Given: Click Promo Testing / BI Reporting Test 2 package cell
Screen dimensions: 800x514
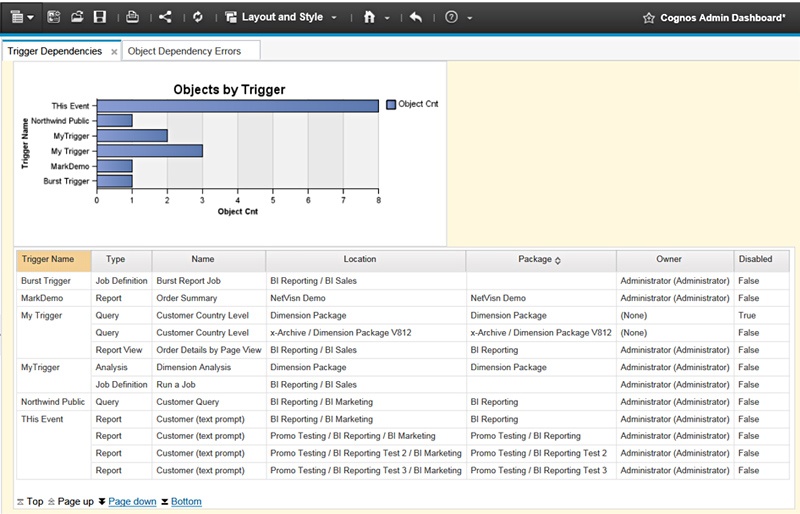Looking at the screenshot, I should (x=539, y=453).
